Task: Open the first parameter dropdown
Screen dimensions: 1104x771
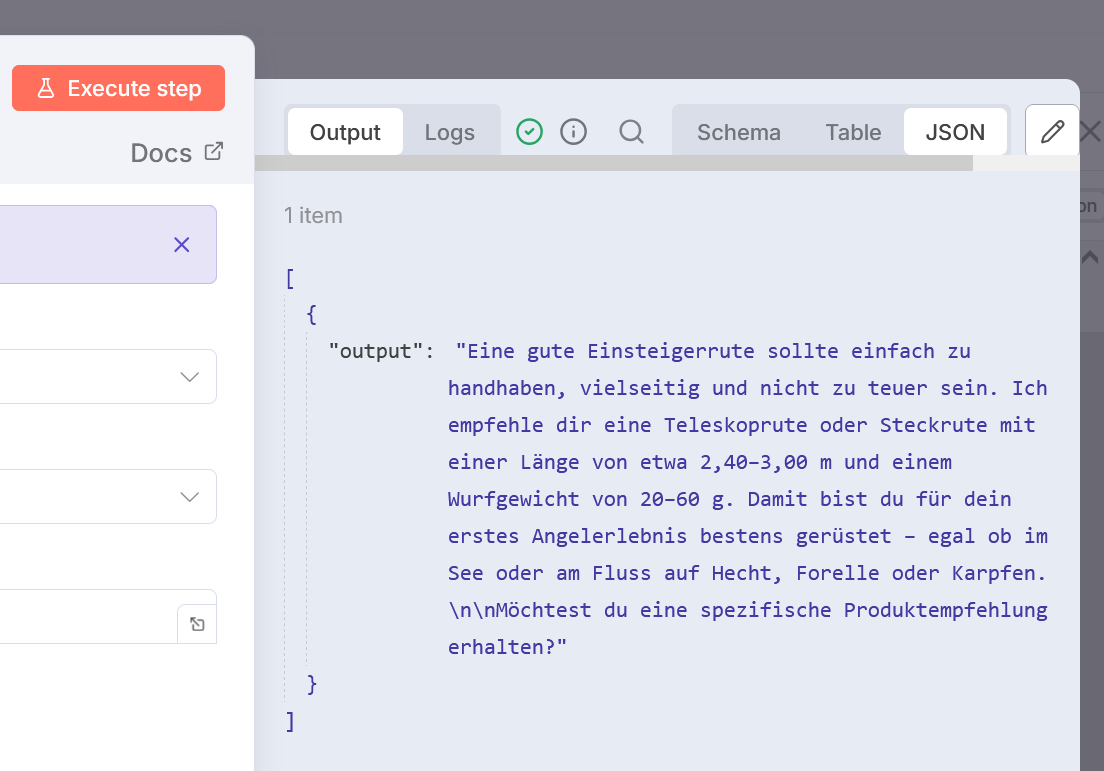Action: pyautogui.click(x=189, y=376)
